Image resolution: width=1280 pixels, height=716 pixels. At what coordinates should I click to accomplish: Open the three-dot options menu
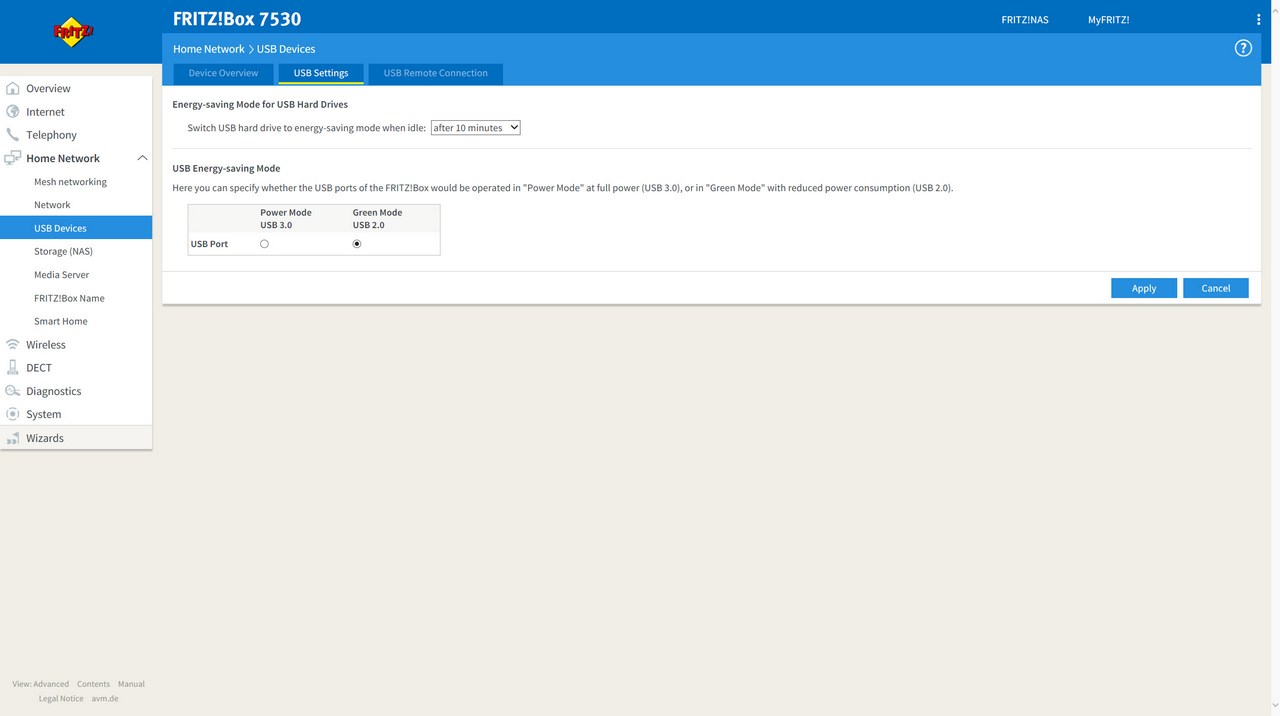pos(1258,20)
